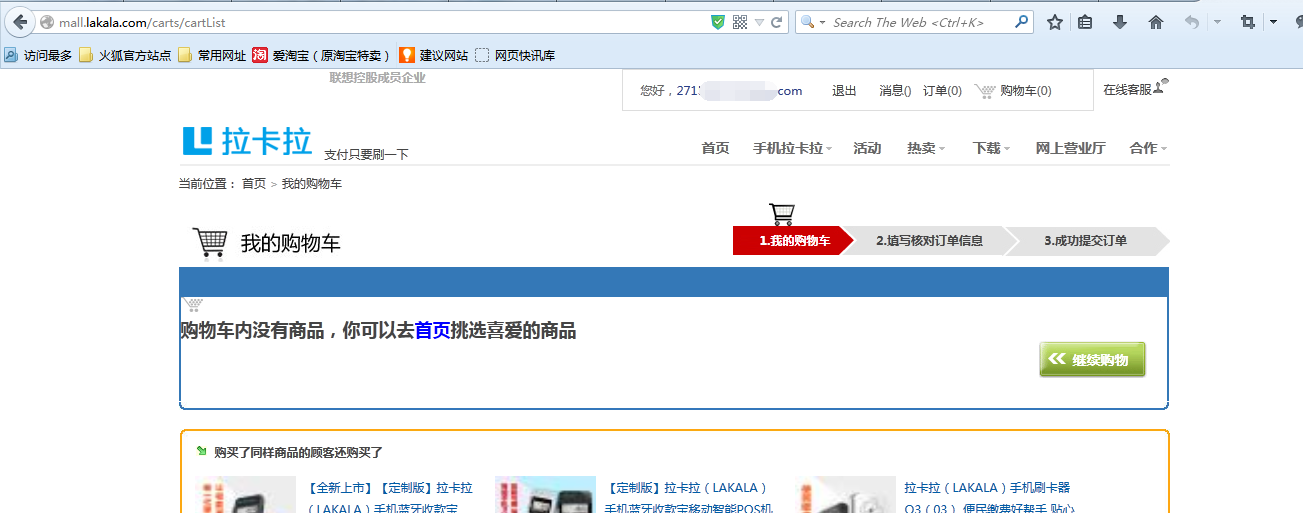This screenshot has height=513, width=1303.
Task: Open 爱淘宝 bookmark
Action: [x=321, y=55]
